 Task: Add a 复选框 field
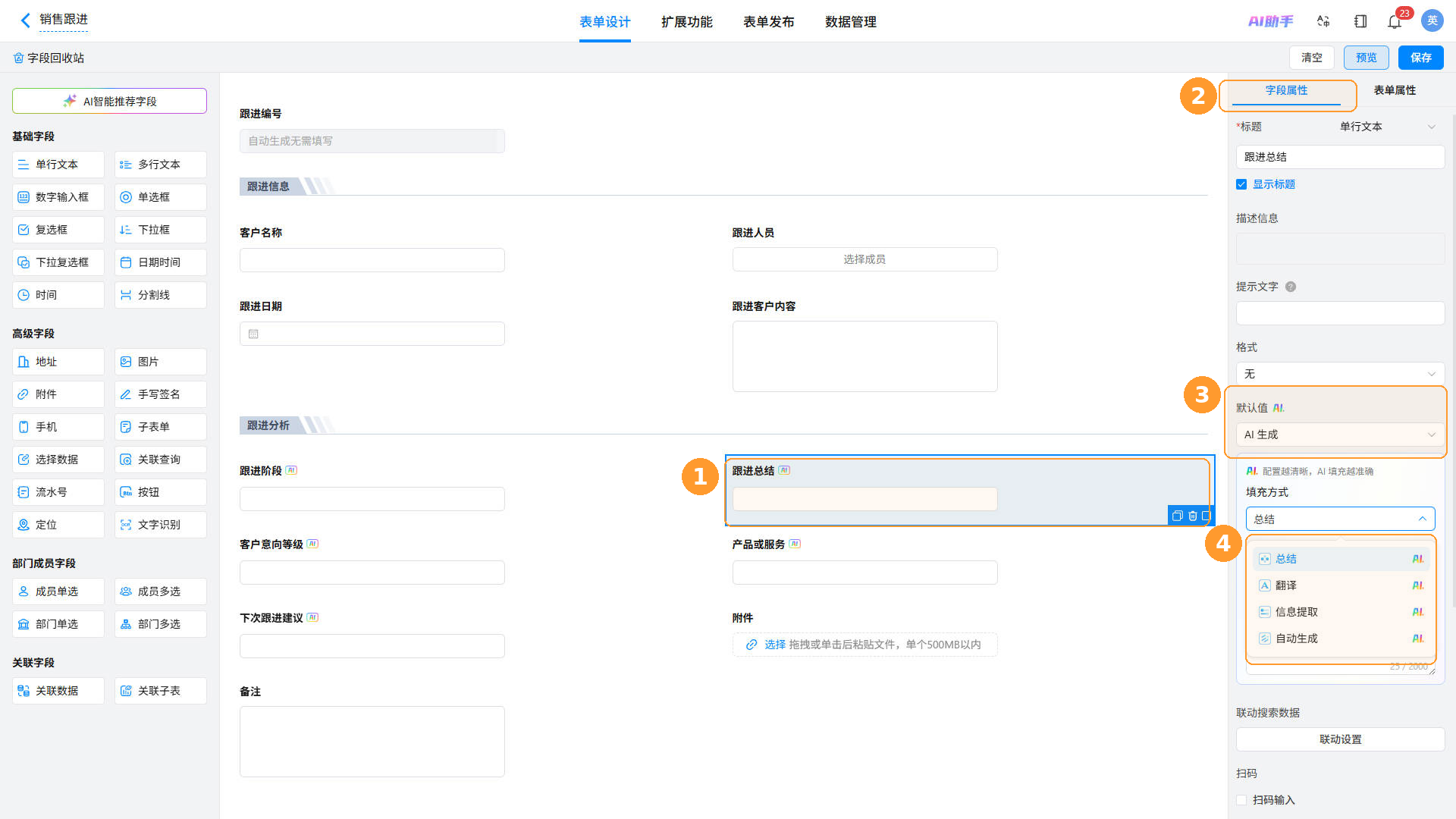point(58,230)
